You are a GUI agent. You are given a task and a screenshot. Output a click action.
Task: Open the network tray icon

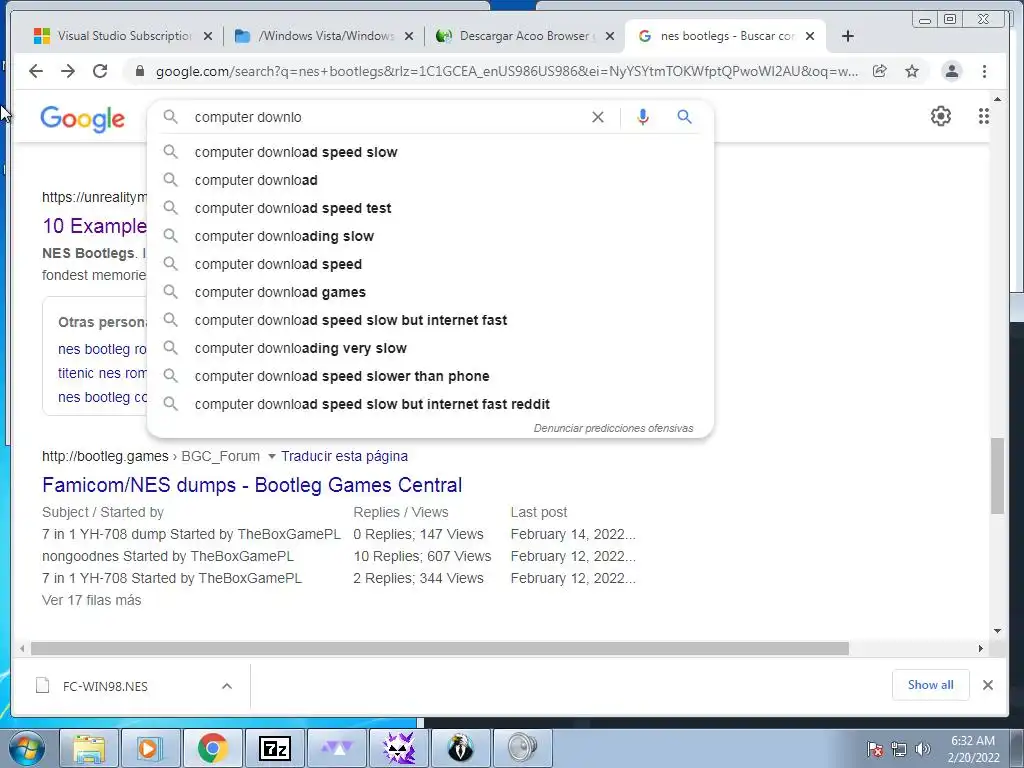coord(899,749)
